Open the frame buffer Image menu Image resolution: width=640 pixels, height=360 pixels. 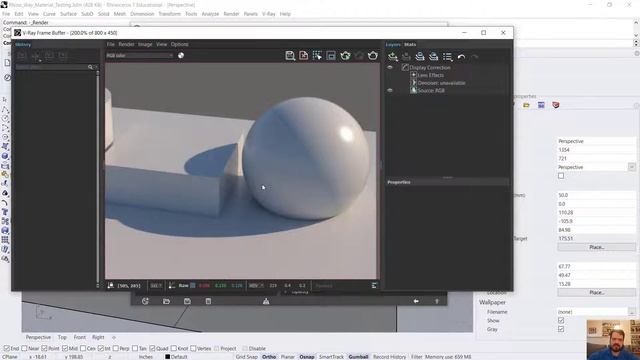[145, 44]
